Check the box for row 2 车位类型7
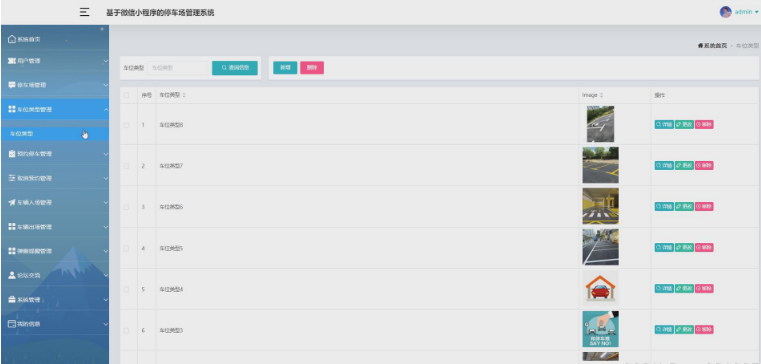The image size is (761, 364). (126, 166)
